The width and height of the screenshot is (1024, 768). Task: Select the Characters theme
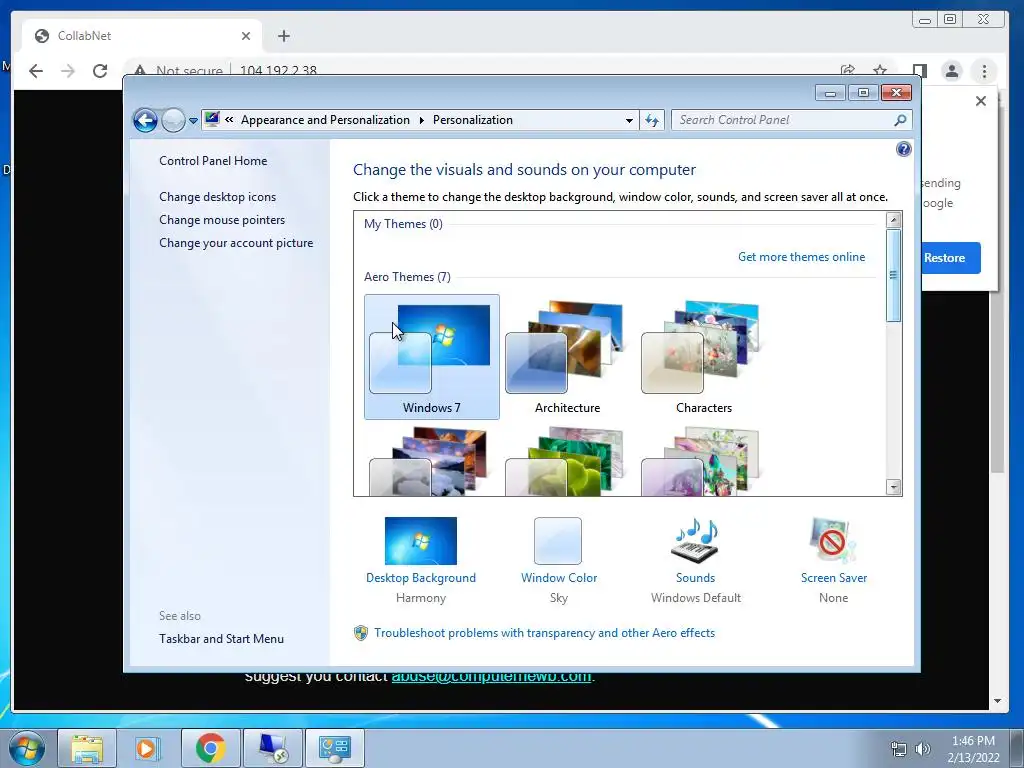click(703, 357)
